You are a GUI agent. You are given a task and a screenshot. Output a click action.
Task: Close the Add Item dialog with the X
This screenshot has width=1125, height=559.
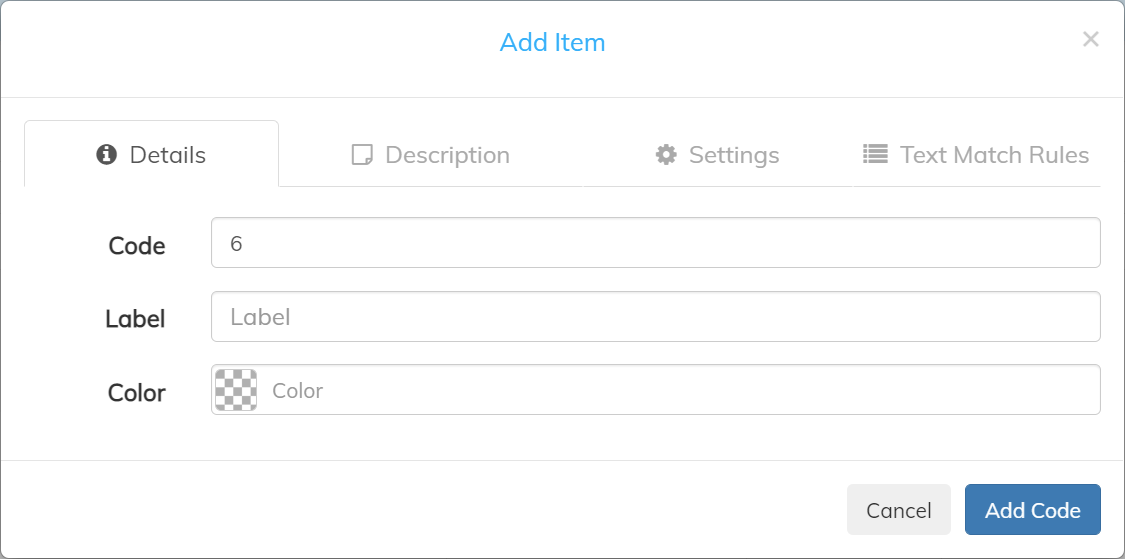click(1091, 39)
